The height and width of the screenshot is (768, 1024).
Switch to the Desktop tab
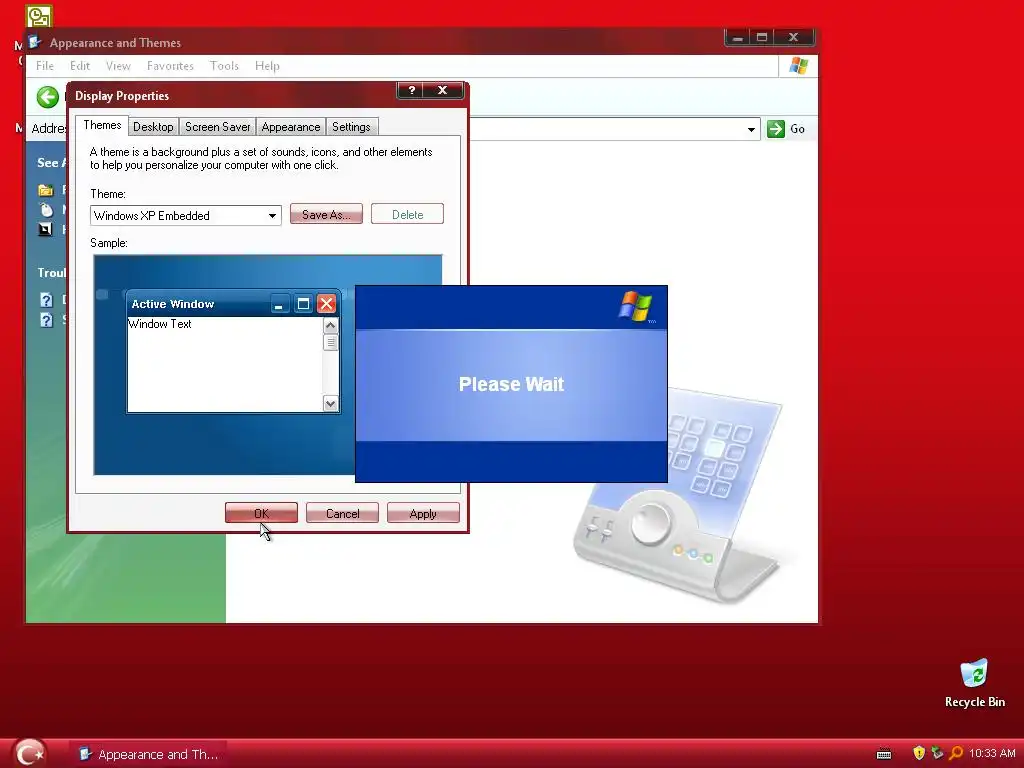click(x=153, y=127)
